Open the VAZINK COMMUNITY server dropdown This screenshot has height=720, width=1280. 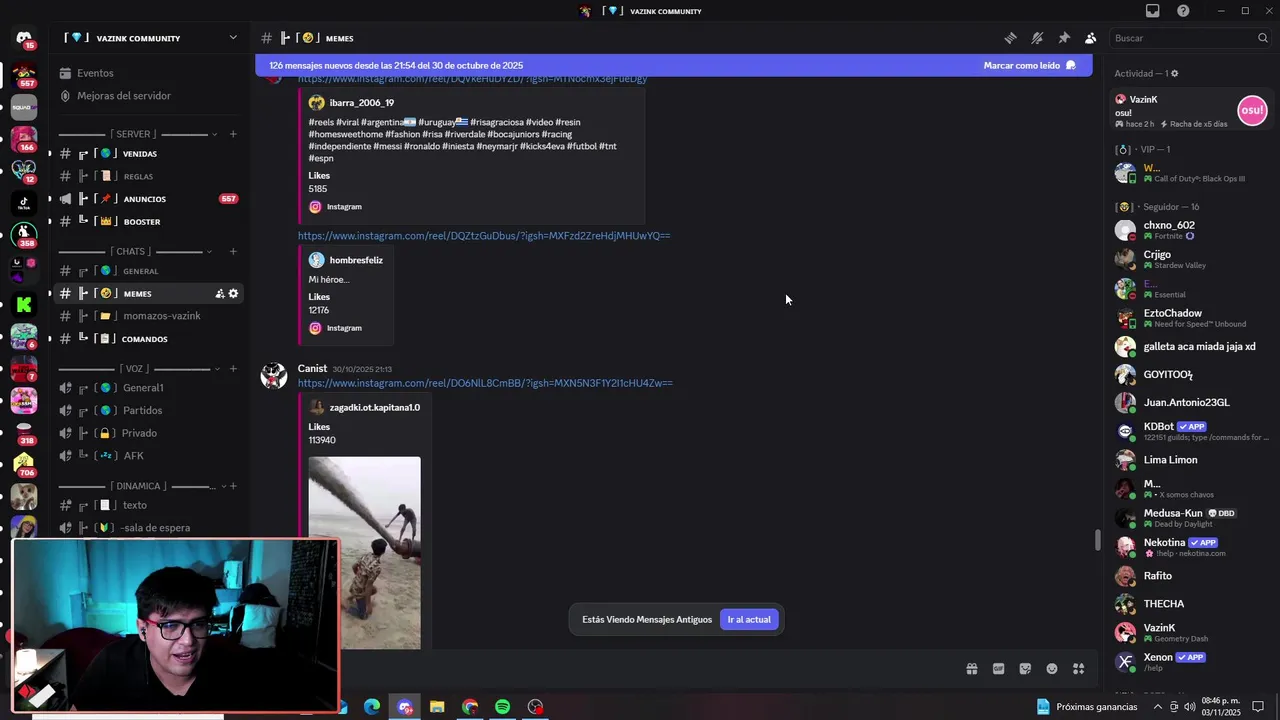pos(233,38)
